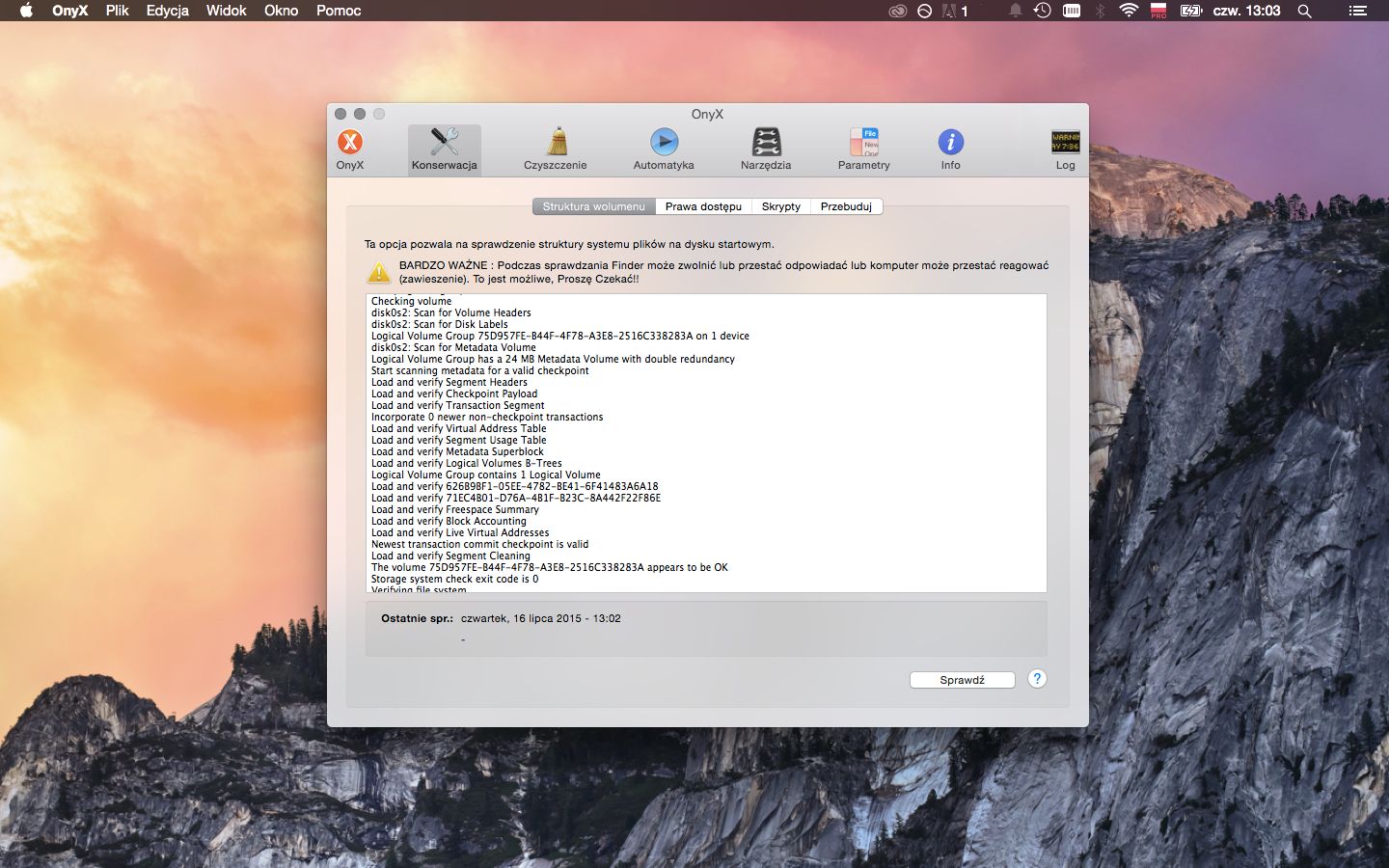This screenshot has height=868, width=1389.
Task: Open the Time Machine status icon
Action: (x=1043, y=11)
